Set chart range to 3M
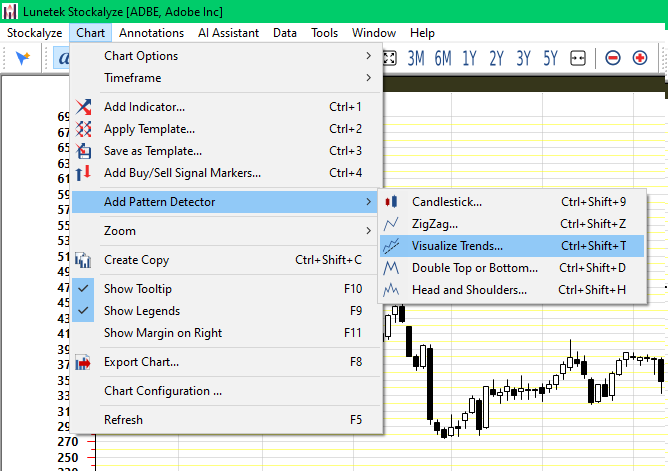Viewport: 668px width, 471px height. click(x=416, y=58)
